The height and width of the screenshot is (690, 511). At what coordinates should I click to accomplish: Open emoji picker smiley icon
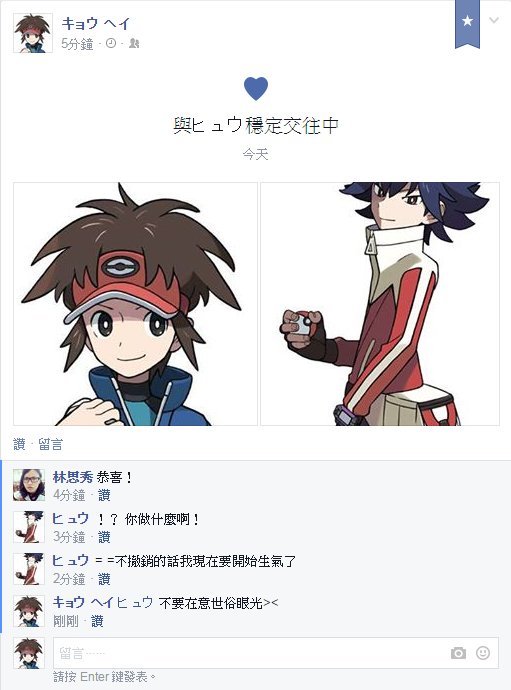click(x=483, y=653)
